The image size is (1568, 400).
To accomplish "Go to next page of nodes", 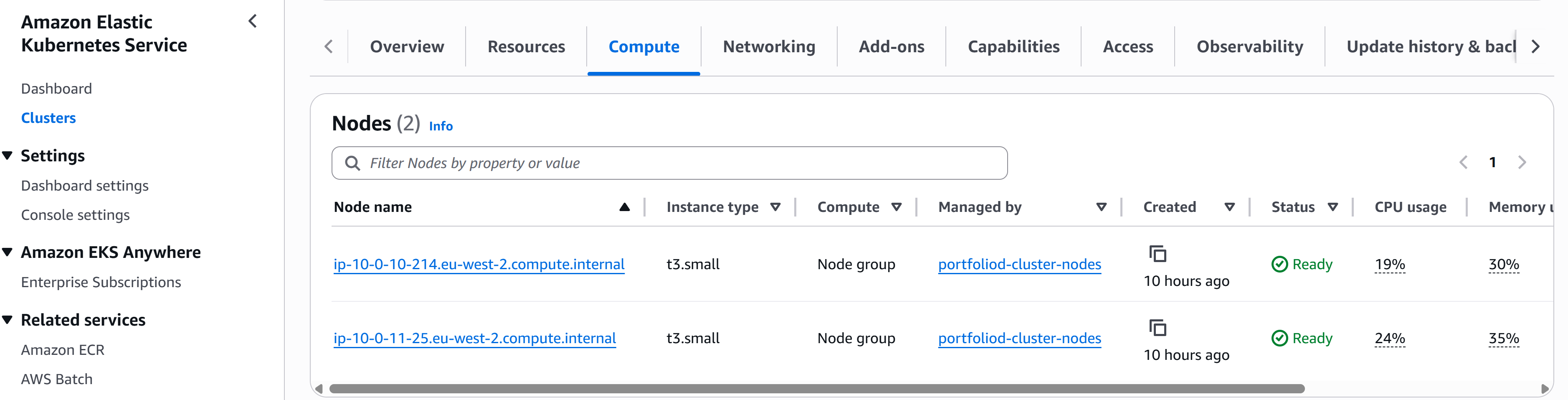I will click(x=1522, y=162).
